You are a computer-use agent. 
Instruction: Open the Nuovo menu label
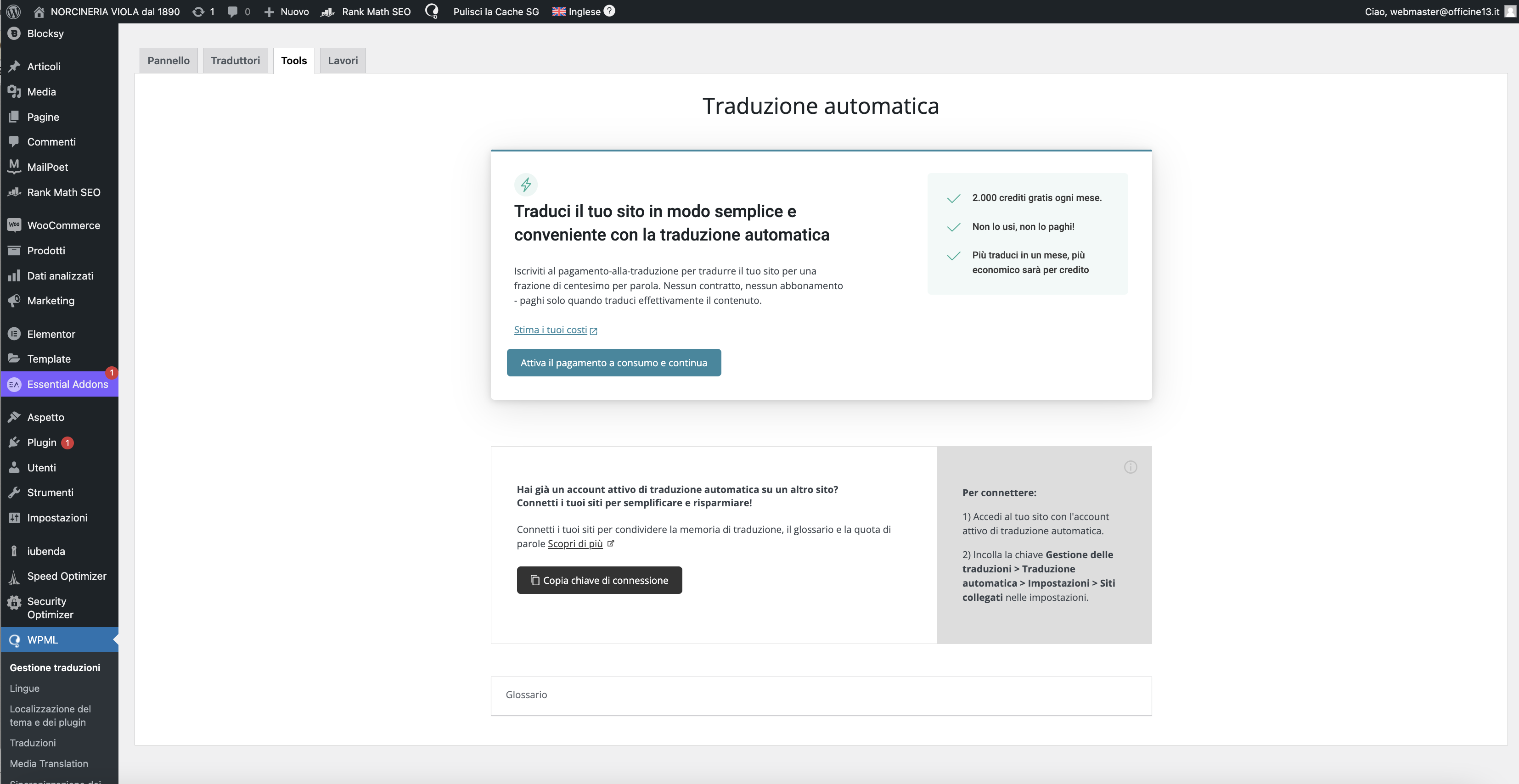click(294, 12)
